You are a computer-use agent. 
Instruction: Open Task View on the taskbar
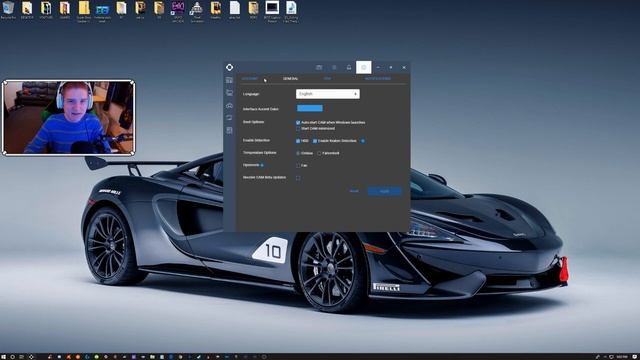point(22,357)
